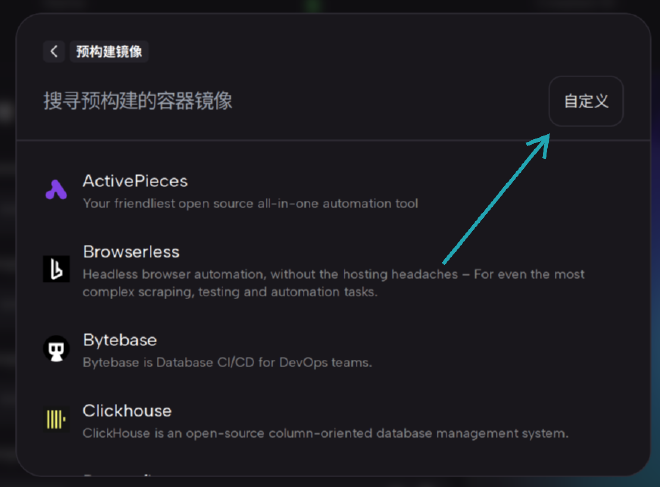This screenshot has width=660, height=487.
Task: Choose the yellow Clickhouse bars icon
Action: click(56, 419)
